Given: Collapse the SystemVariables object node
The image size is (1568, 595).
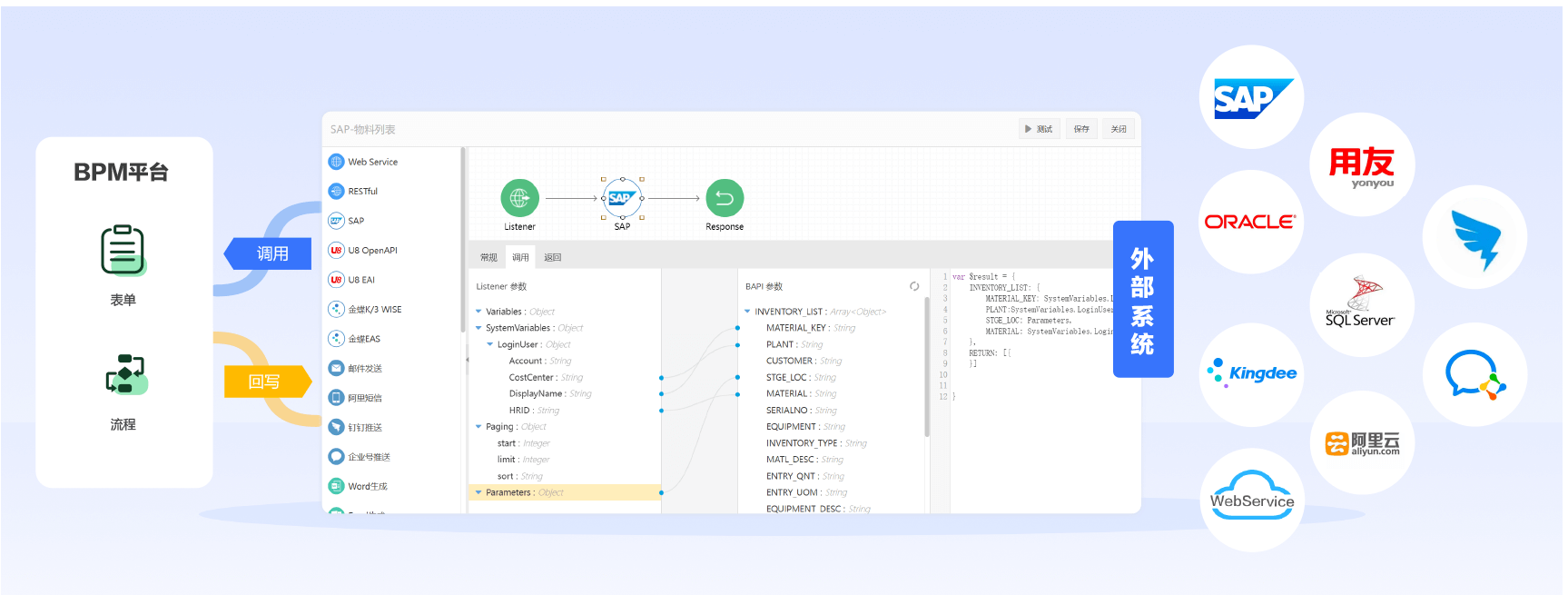Looking at the screenshot, I should point(478,328).
